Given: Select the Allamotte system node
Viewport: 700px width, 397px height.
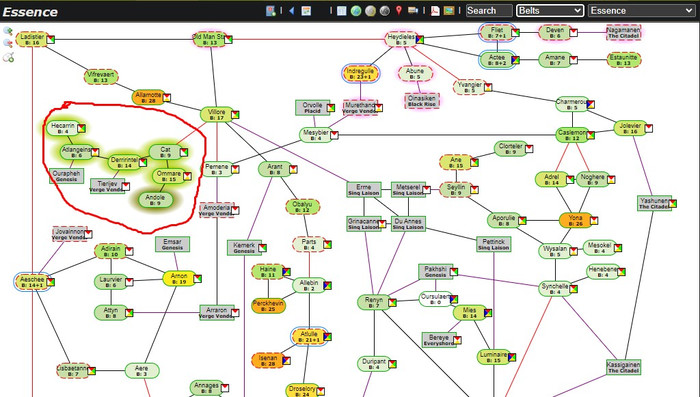Looking at the screenshot, I should coord(148,97).
